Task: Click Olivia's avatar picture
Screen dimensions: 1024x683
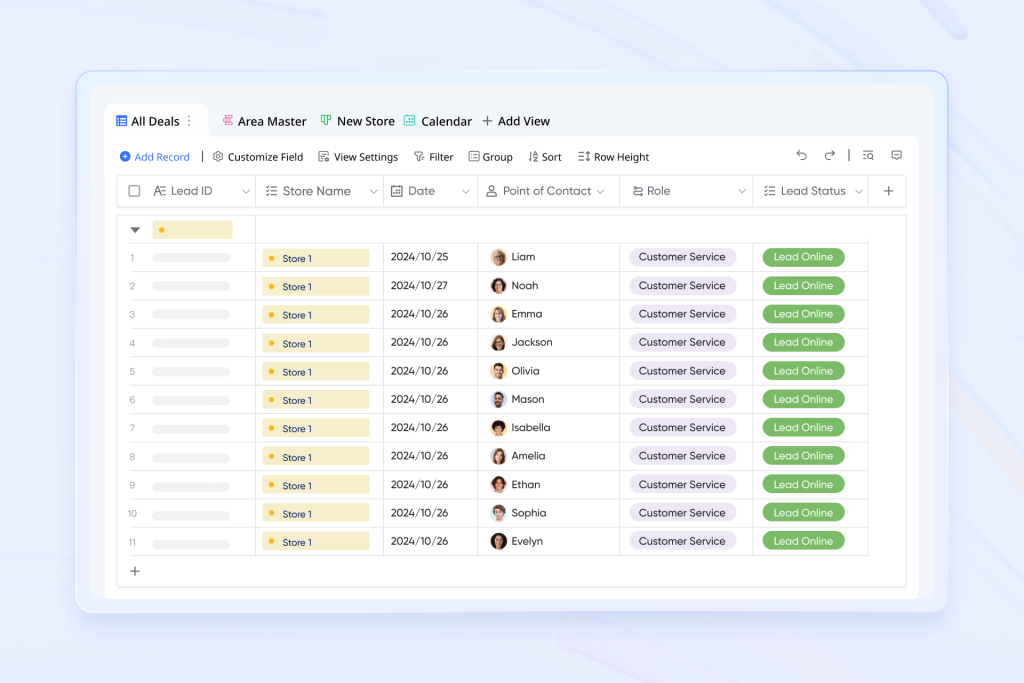Action: coord(498,371)
